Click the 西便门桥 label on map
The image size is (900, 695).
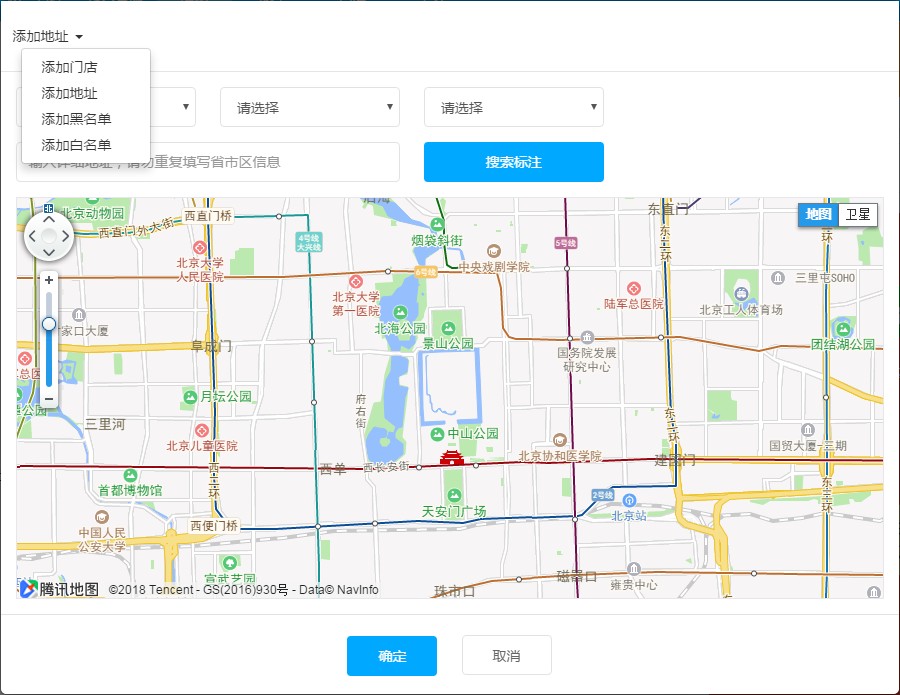pos(214,526)
